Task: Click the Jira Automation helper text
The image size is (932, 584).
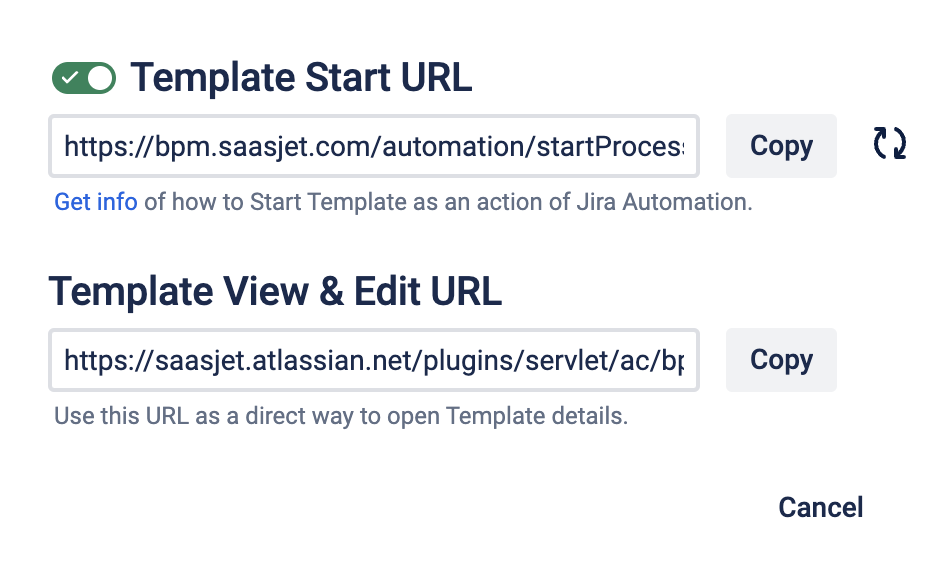Action: pyautogui.click(x=448, y=203)
